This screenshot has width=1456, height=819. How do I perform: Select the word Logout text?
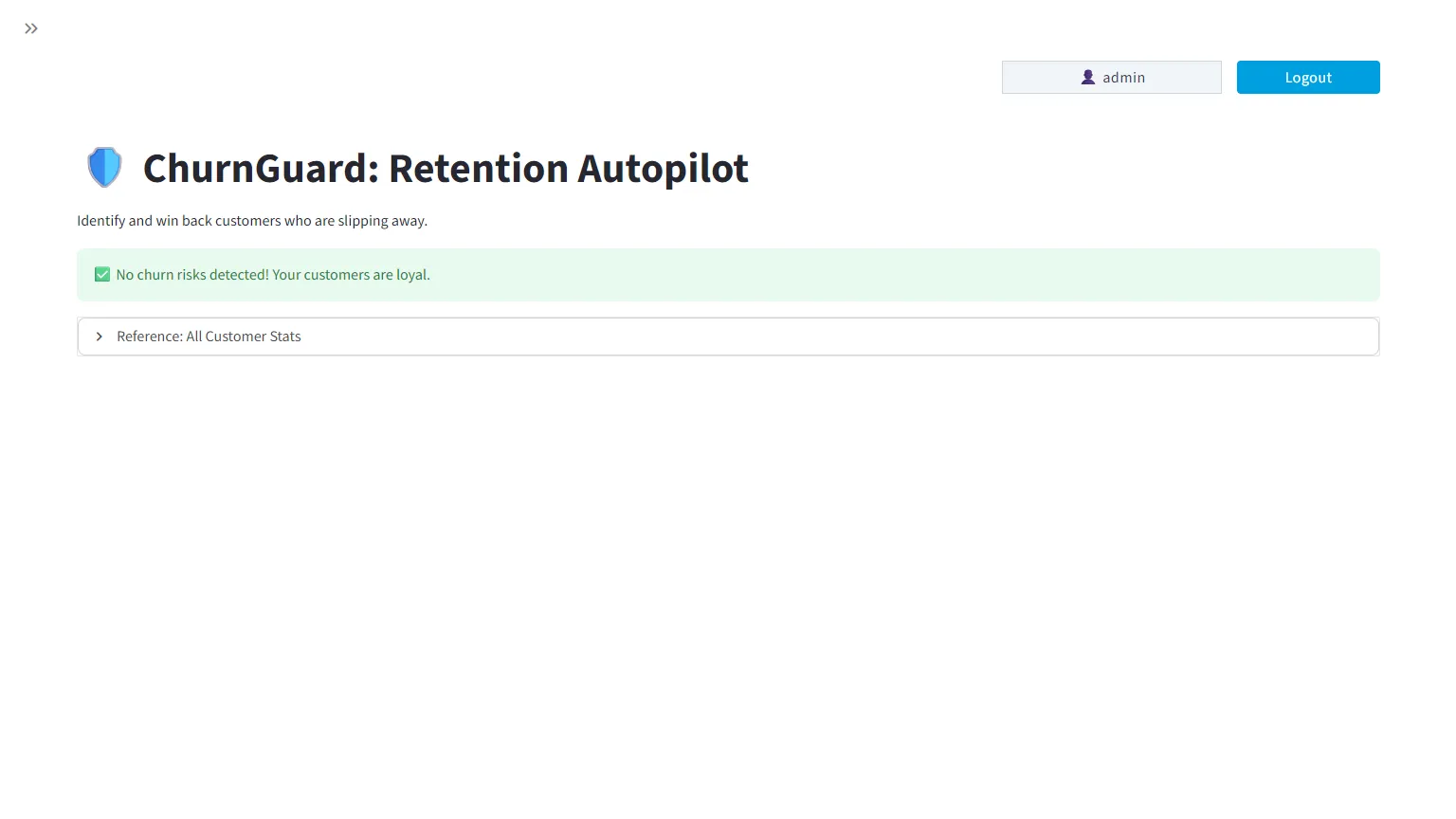click(x=1308, y=78)
